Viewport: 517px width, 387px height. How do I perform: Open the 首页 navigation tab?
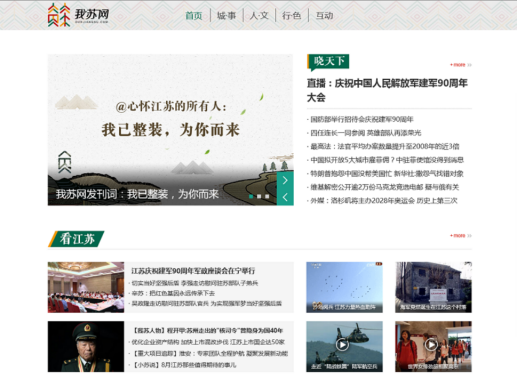click(194, 16)
